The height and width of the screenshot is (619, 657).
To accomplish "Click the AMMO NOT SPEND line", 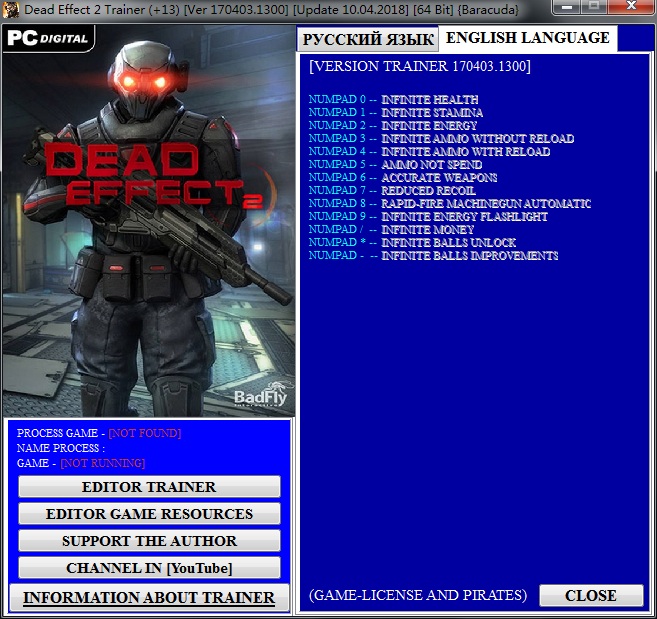I will point(395,164).
